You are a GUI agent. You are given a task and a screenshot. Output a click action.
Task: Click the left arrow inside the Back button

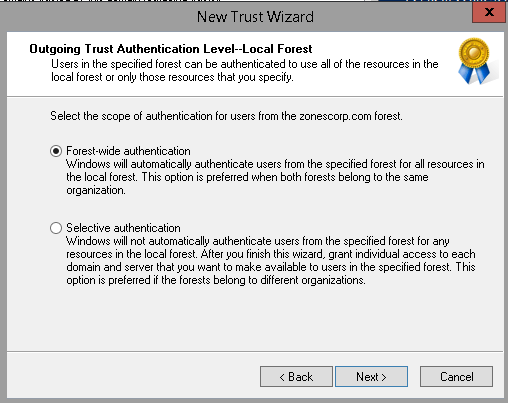pos(282,377)
